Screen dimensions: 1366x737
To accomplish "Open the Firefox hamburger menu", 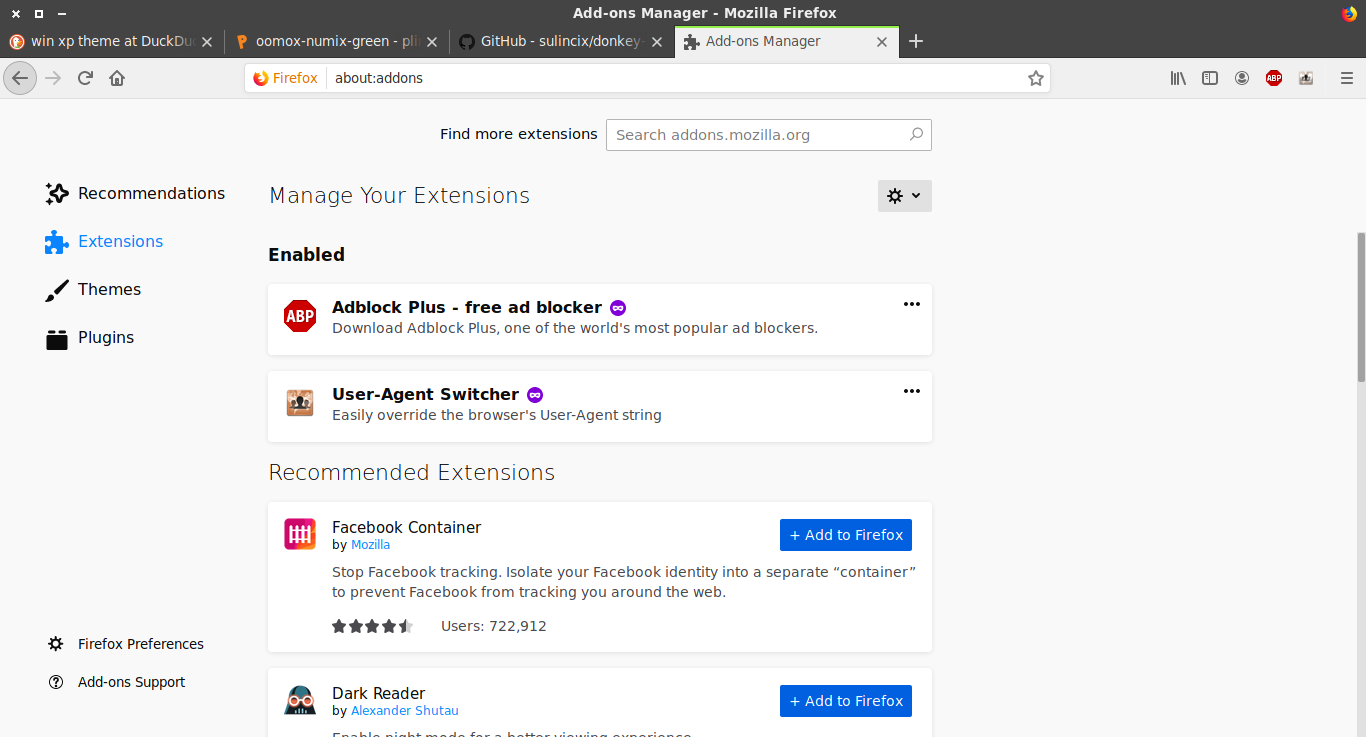I will point(1347,78).
